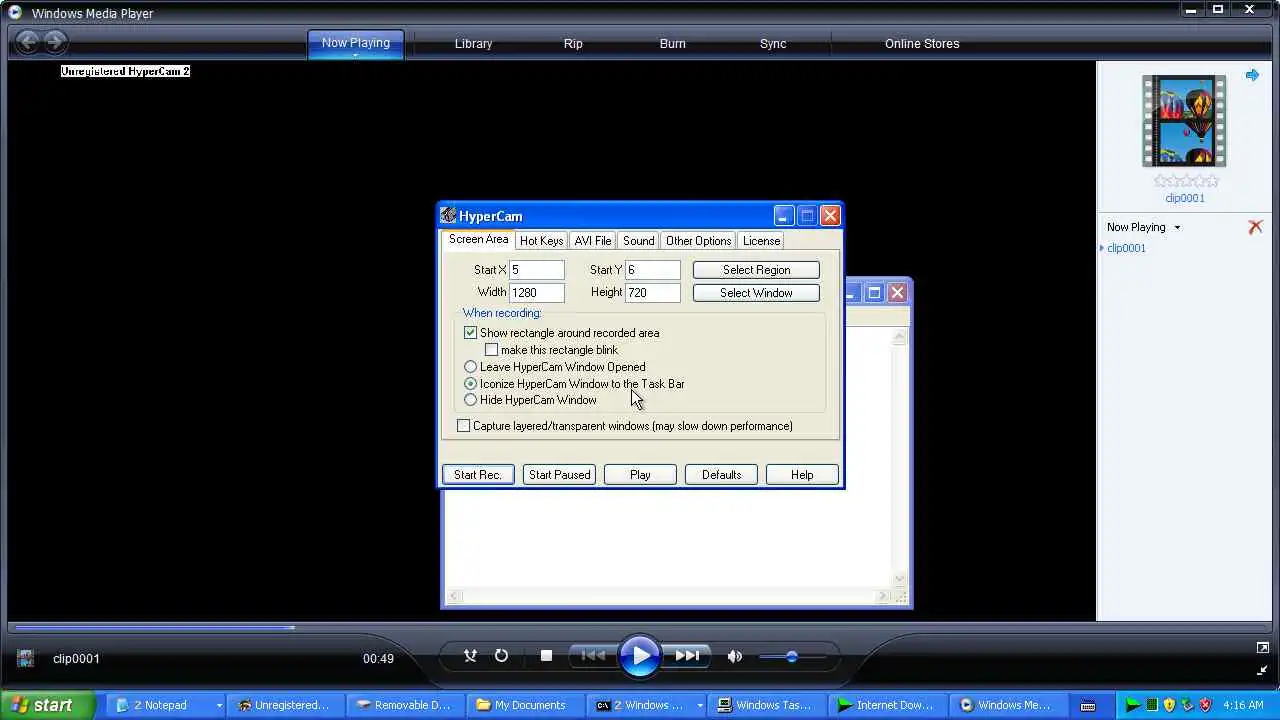
Task: Rate clip0001 using the star rating
Action: pos(1186,181)
